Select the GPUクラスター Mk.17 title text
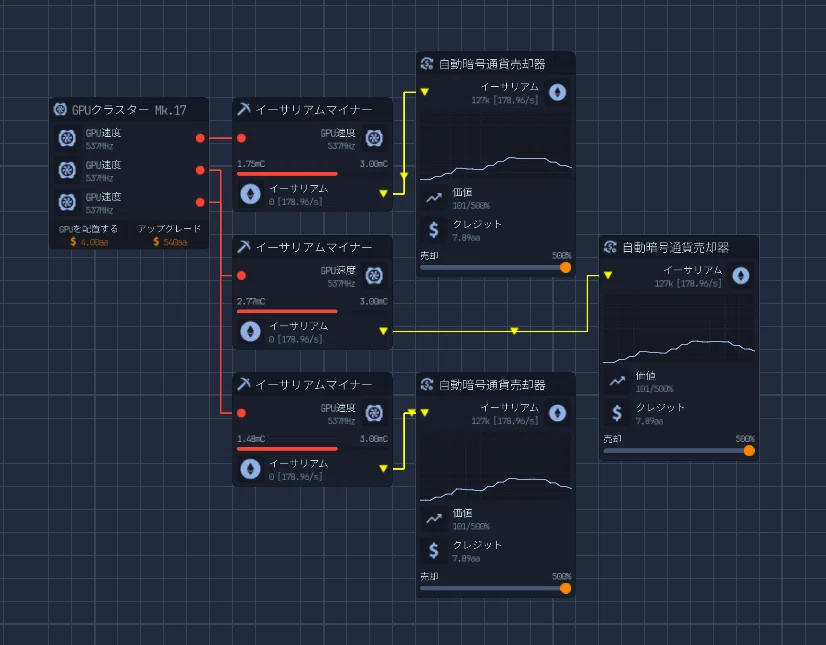The width and height of the screenshot is (826, 645). coord(129,110)
